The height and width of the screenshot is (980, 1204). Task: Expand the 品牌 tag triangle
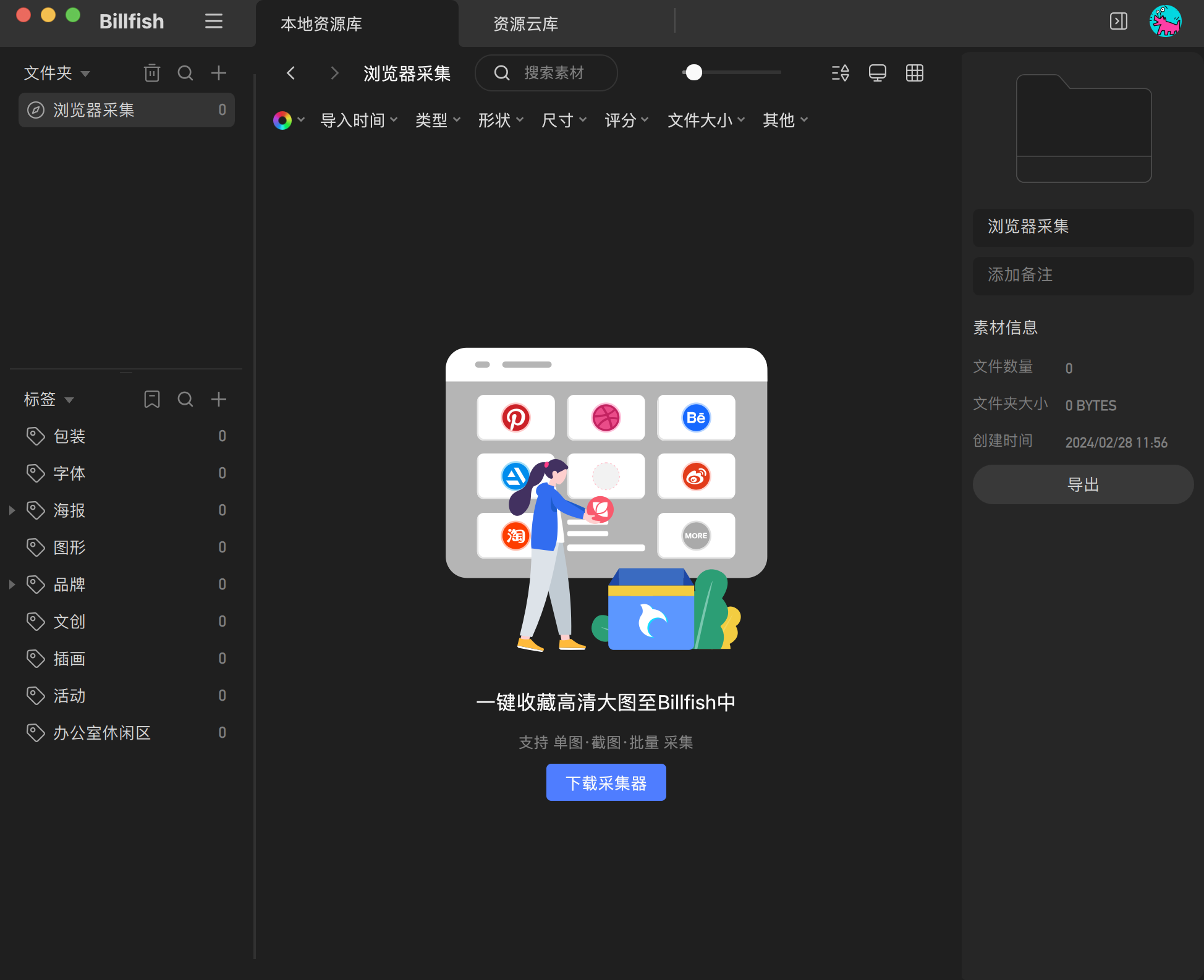(x=12, y=585)
